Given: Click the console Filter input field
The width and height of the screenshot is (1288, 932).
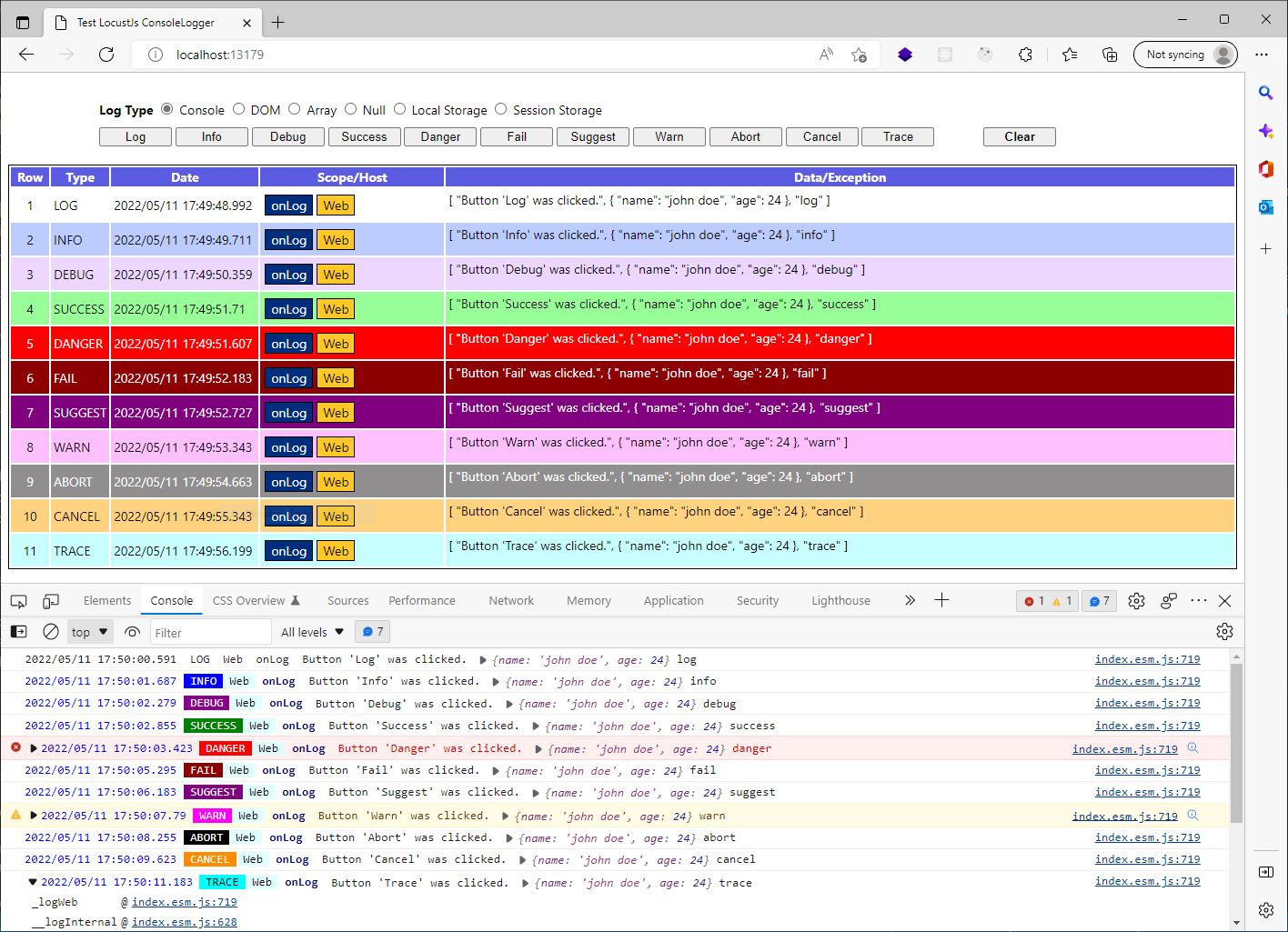Looking at the screenshot, I should point(210,632).
